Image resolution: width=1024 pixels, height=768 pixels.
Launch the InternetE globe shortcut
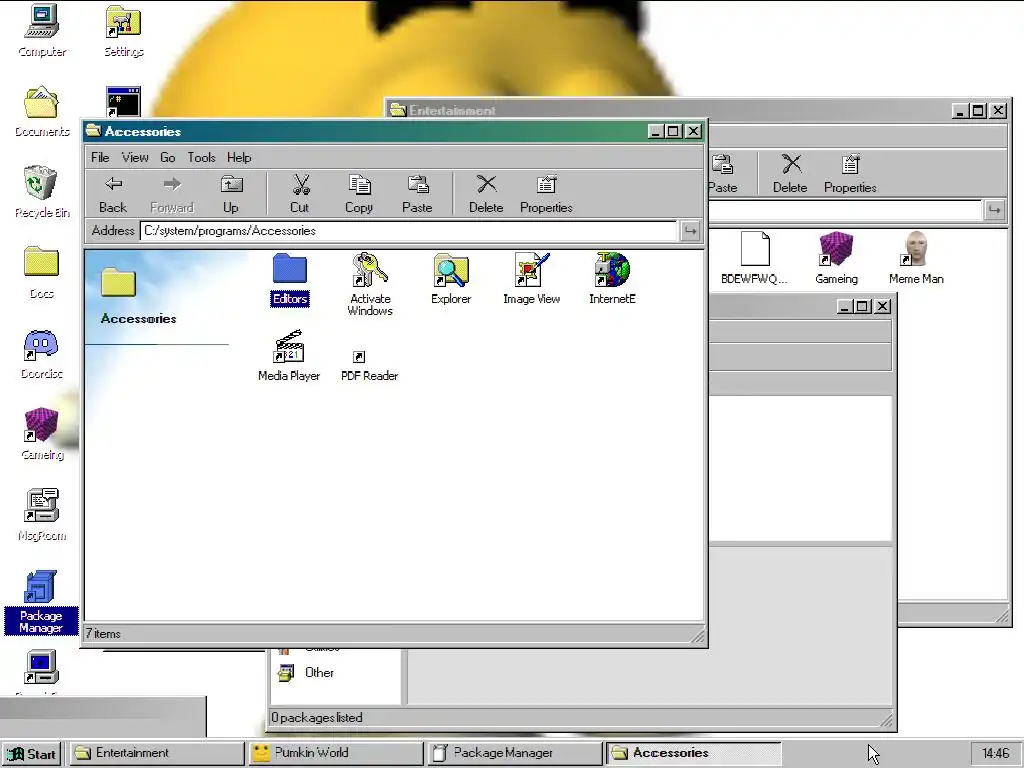[x=612, y=280]
